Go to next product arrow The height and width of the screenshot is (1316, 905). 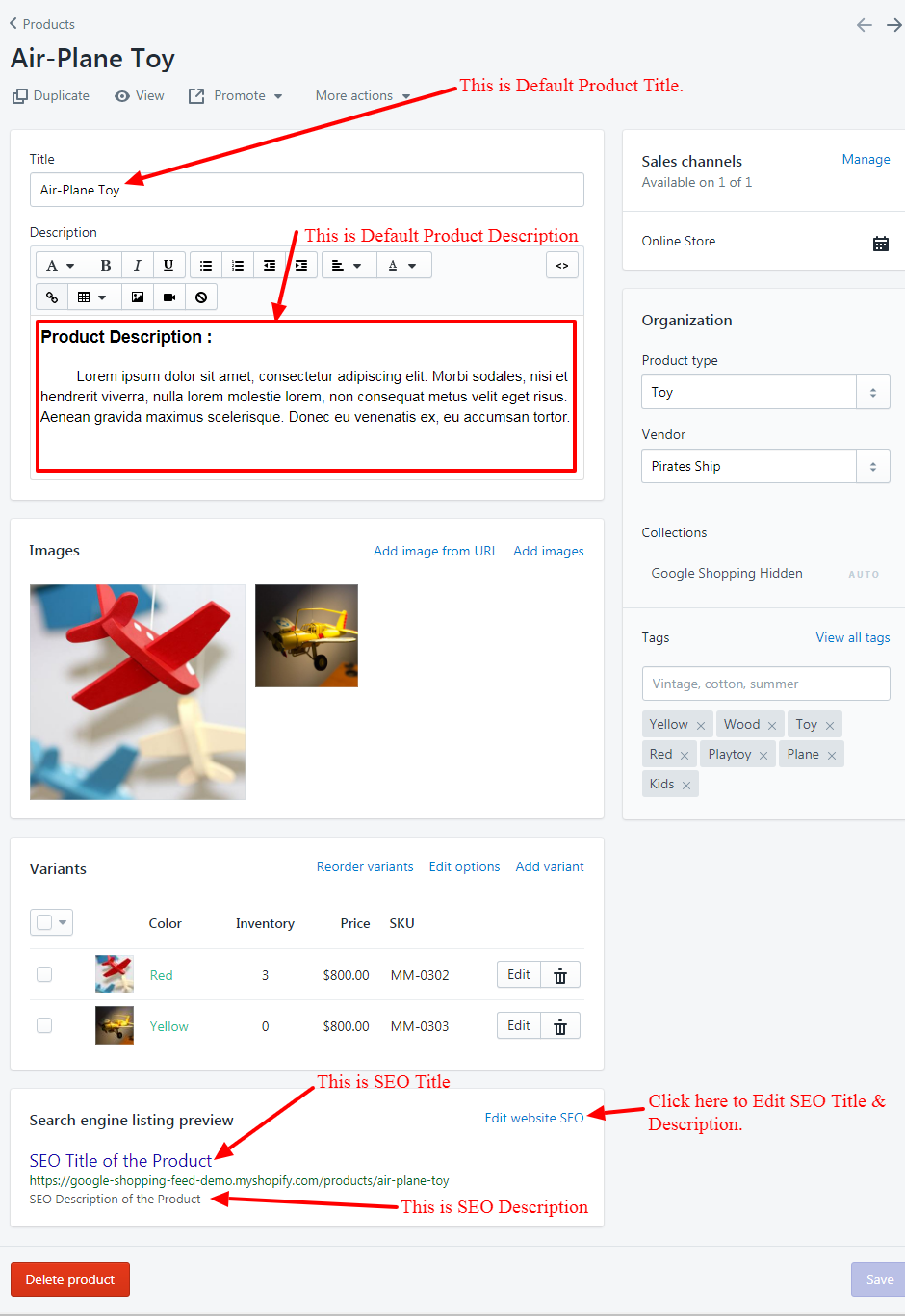pyautogui.click(x=894, y=25)
